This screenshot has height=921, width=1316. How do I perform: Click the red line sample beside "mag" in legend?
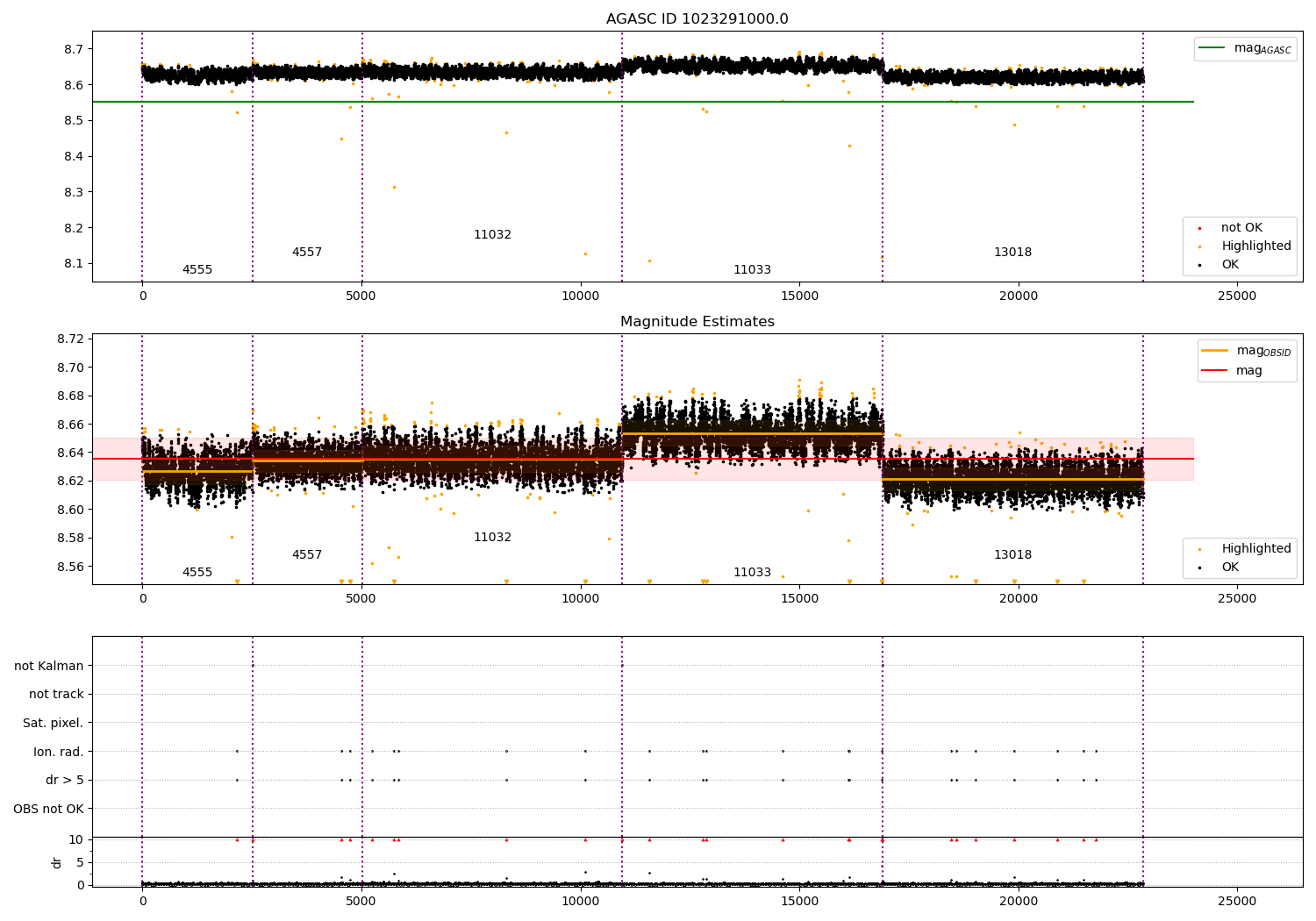click(1215, 371)
